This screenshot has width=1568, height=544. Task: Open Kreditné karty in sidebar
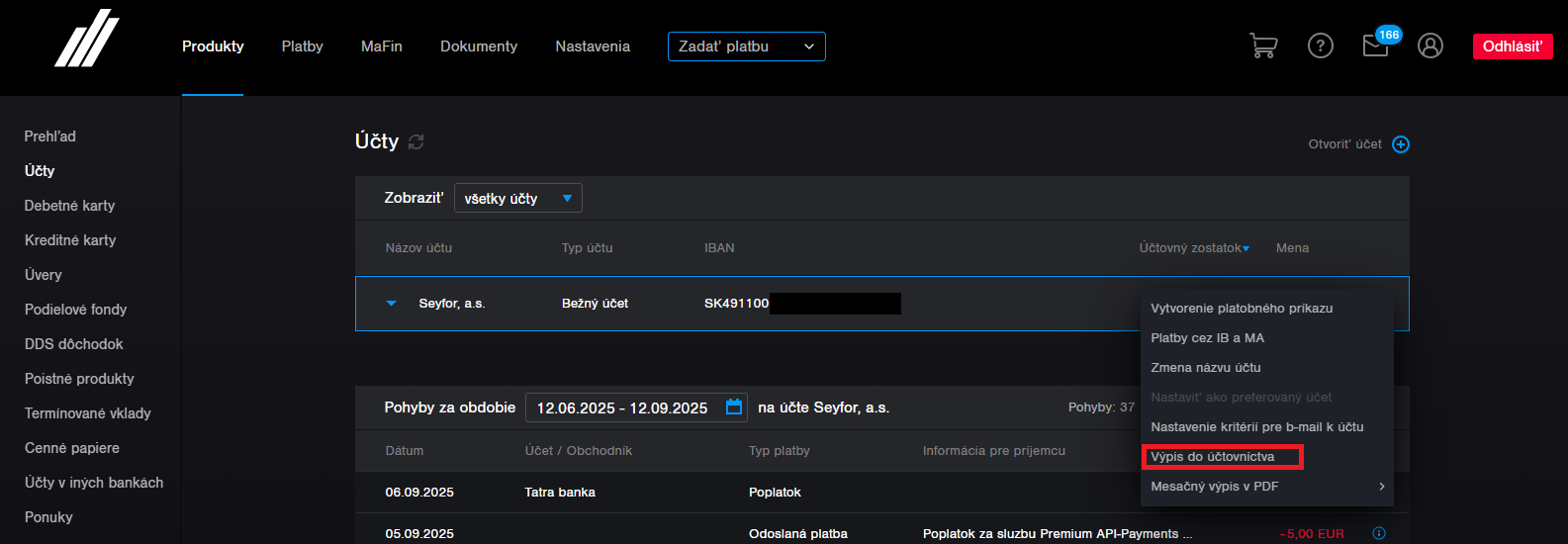pos(70,240)
